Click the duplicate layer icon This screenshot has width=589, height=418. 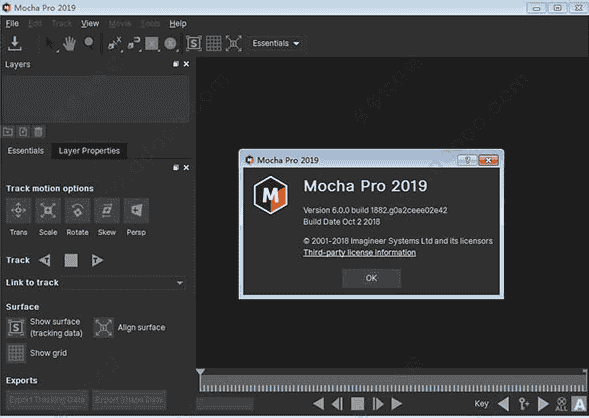point(23,132)
